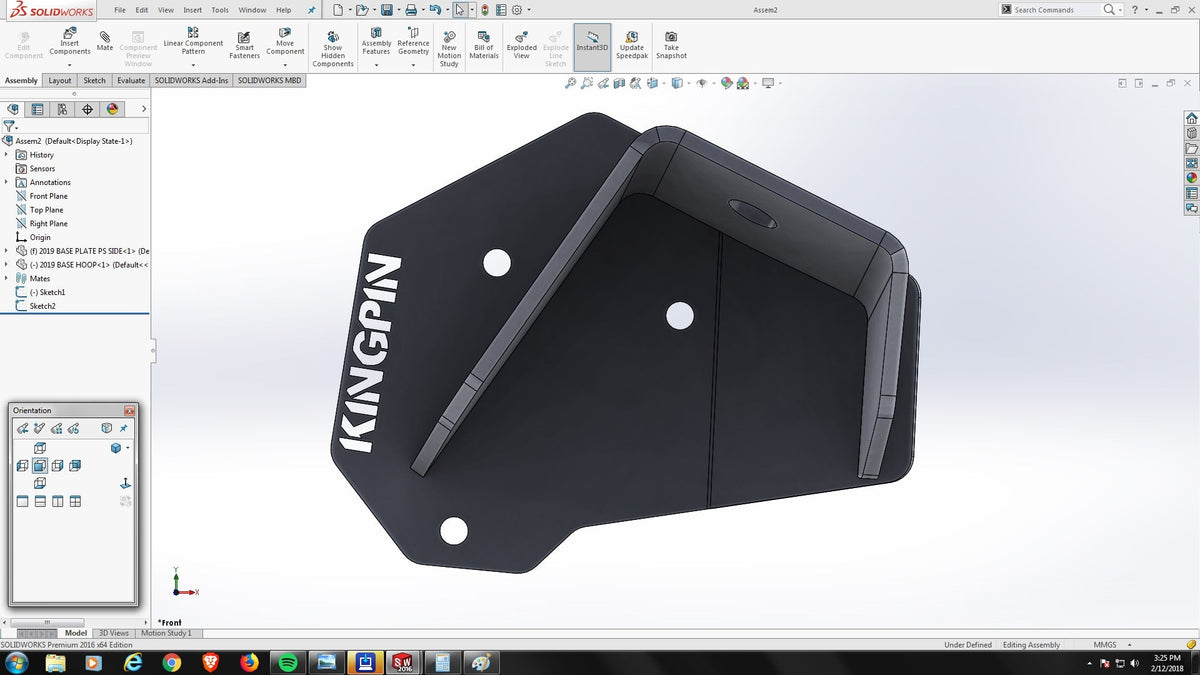This screenshot has width=1200, height=675.
Task: Pin the Orientation dialog
Action: (124, 428)
